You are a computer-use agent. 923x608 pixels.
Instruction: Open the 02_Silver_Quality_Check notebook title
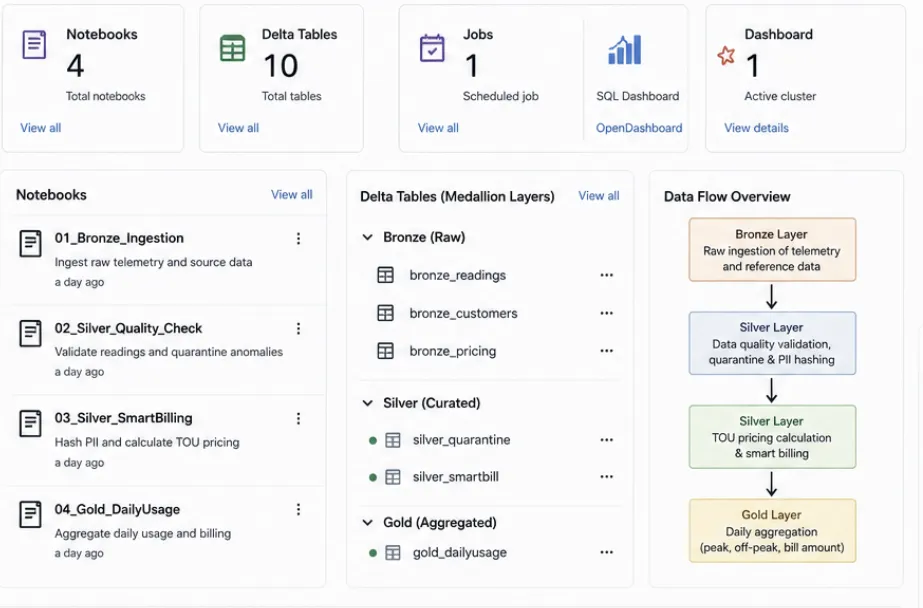128,328
